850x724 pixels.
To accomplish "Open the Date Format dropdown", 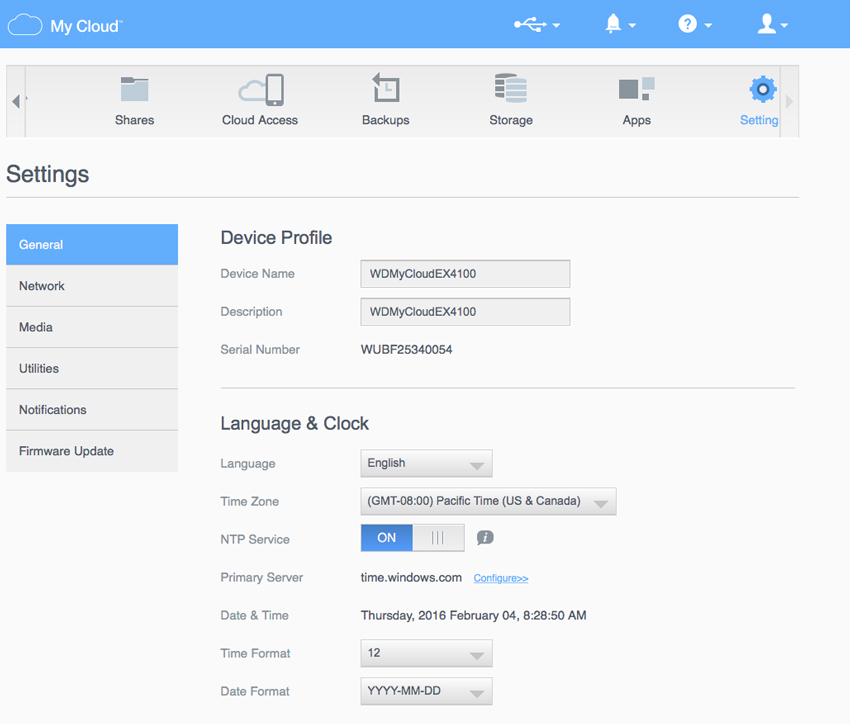I will (427, 691).
